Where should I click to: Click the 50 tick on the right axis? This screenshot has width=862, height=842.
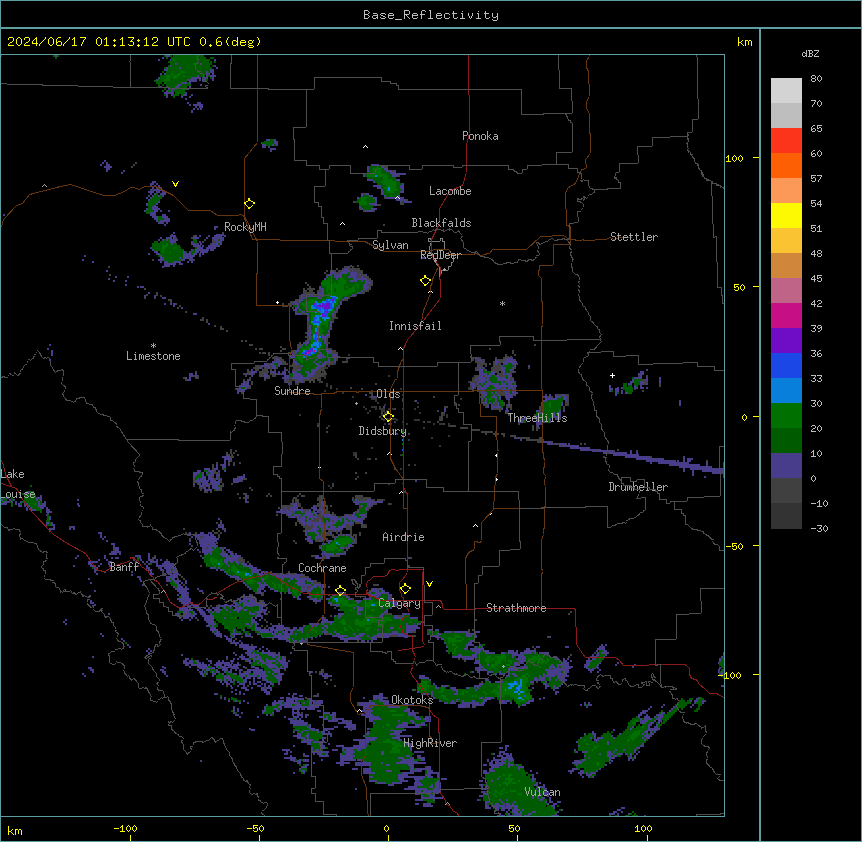(739, 287)
